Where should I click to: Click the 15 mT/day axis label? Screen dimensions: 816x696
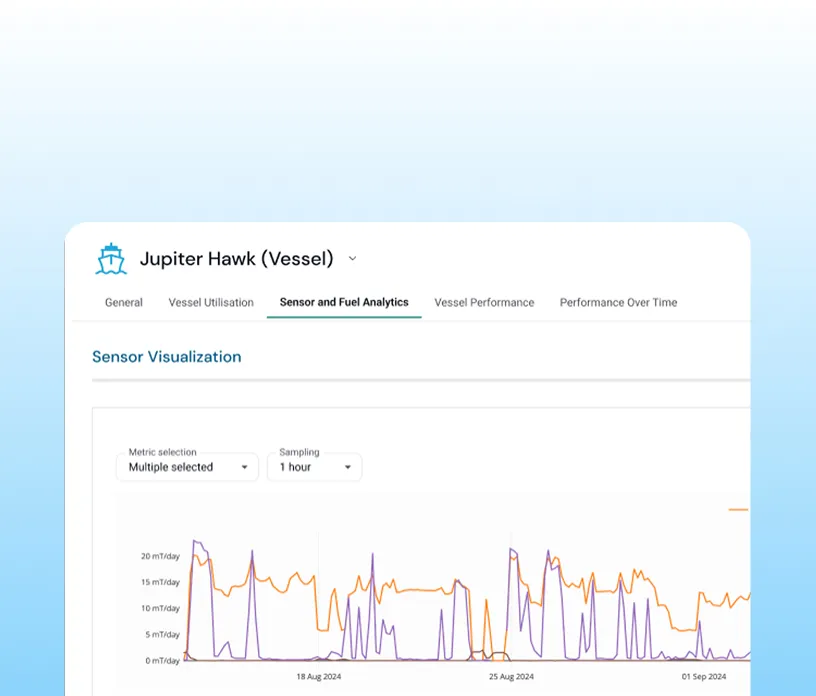[160, 582]
